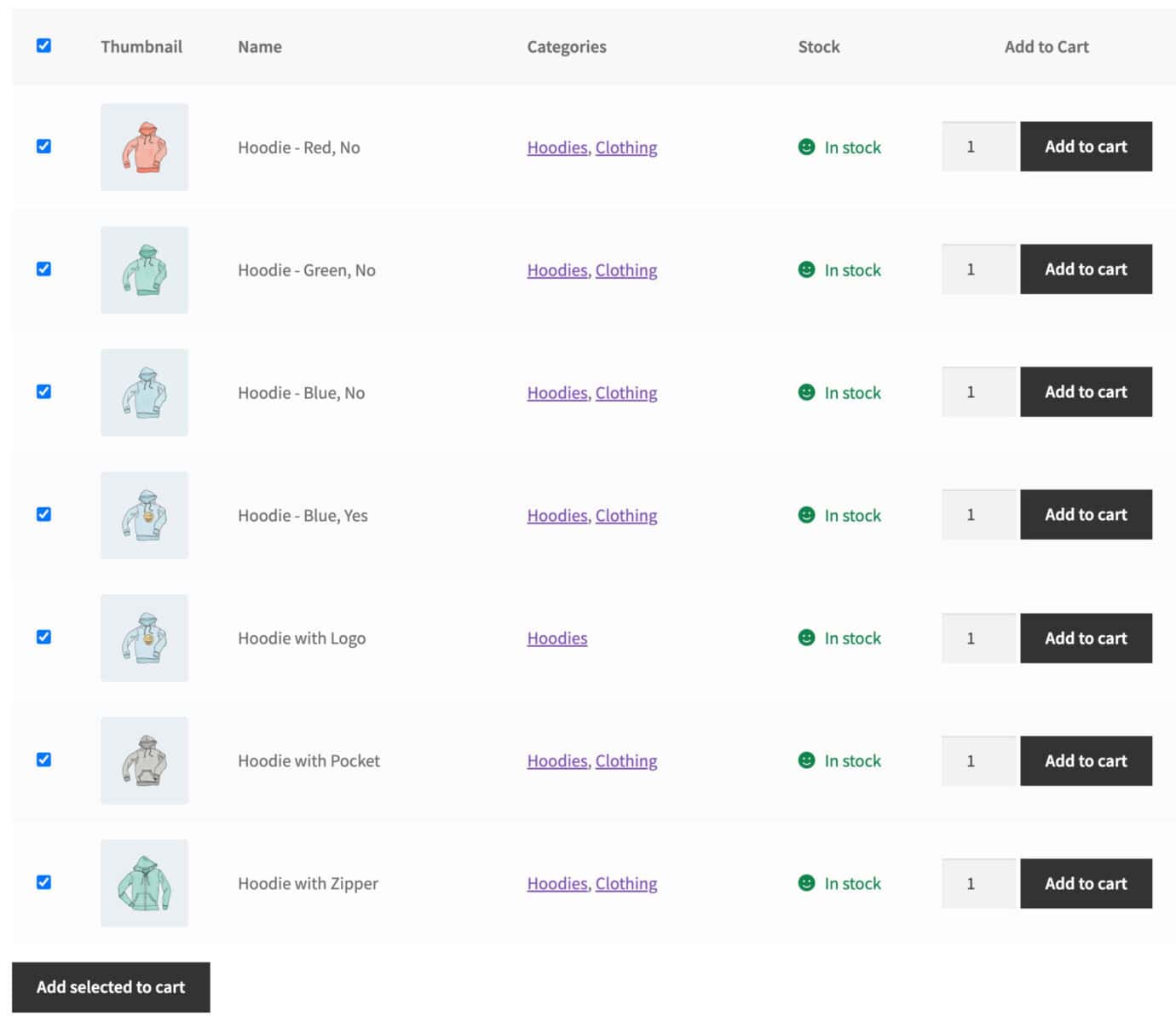Screen dimensions: 1176x1023
Task: Click the Name column header
Action: (260, 47)
